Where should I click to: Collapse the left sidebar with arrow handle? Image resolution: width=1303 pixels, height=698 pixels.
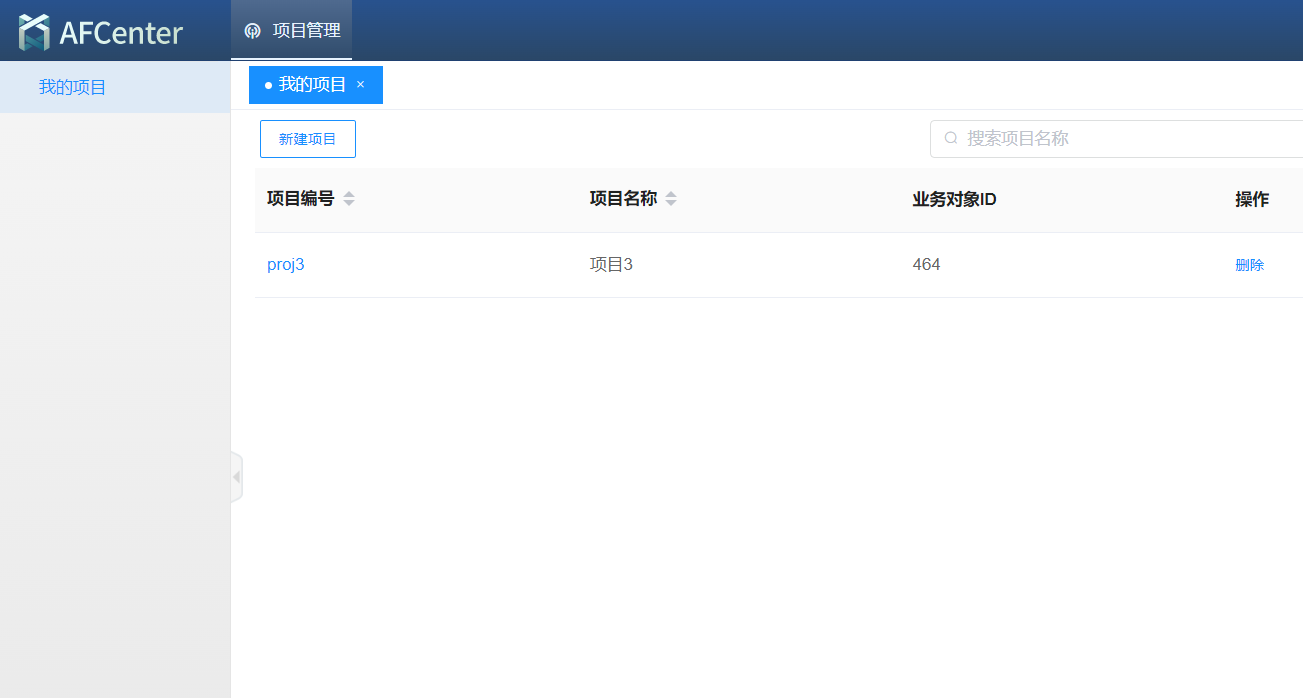[236, 477]
